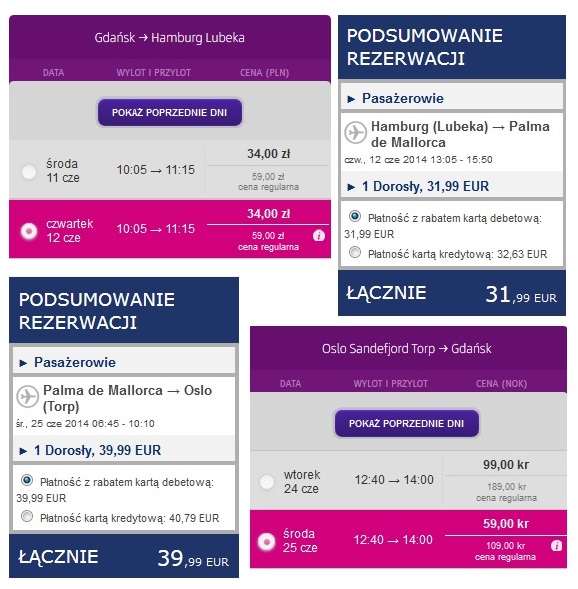Select the środa 11 cze flight radio button

pos(29,172)
